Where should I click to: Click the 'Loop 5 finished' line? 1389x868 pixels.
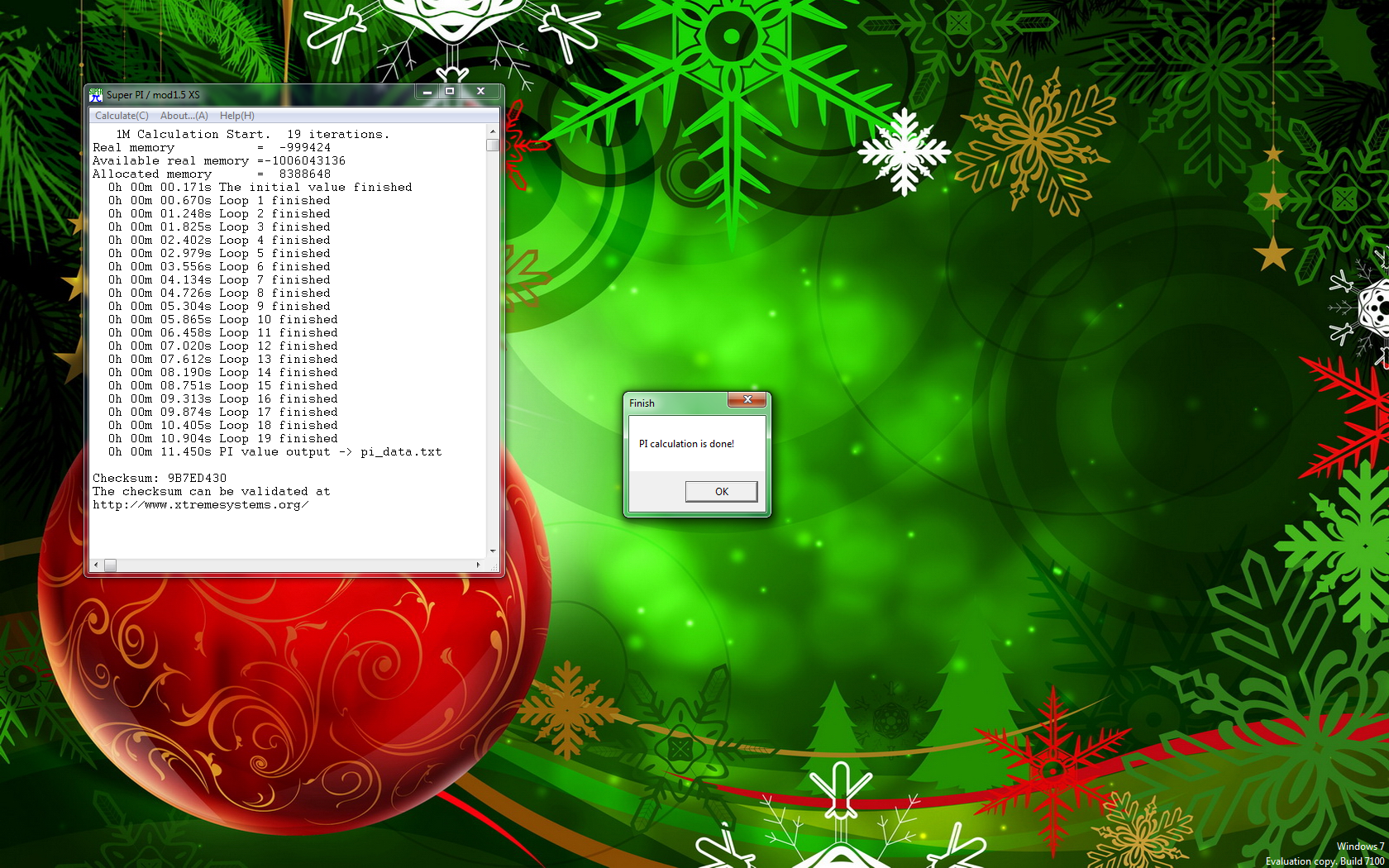pyautogui.click(x=219, y=253)
